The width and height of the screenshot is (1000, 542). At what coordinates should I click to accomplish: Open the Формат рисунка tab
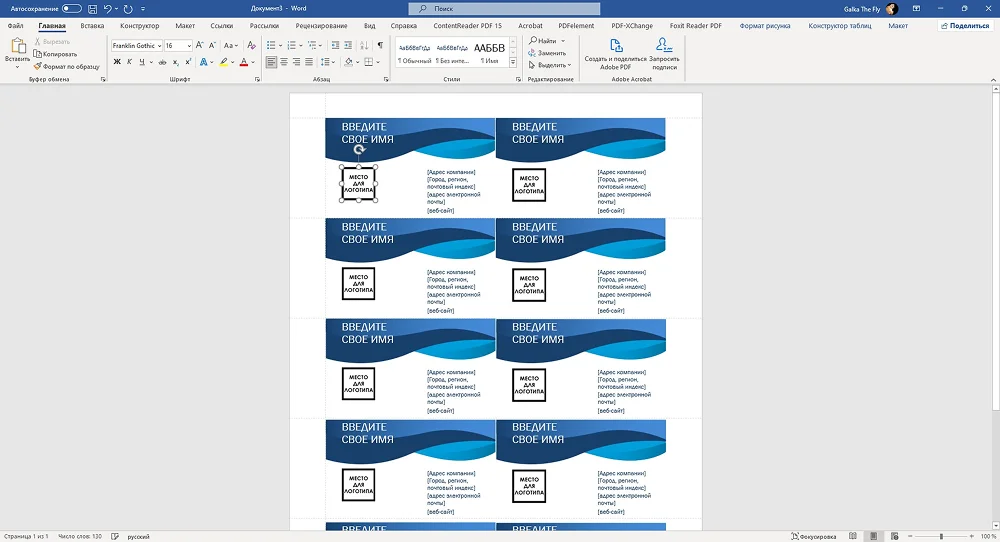(764, 26)
